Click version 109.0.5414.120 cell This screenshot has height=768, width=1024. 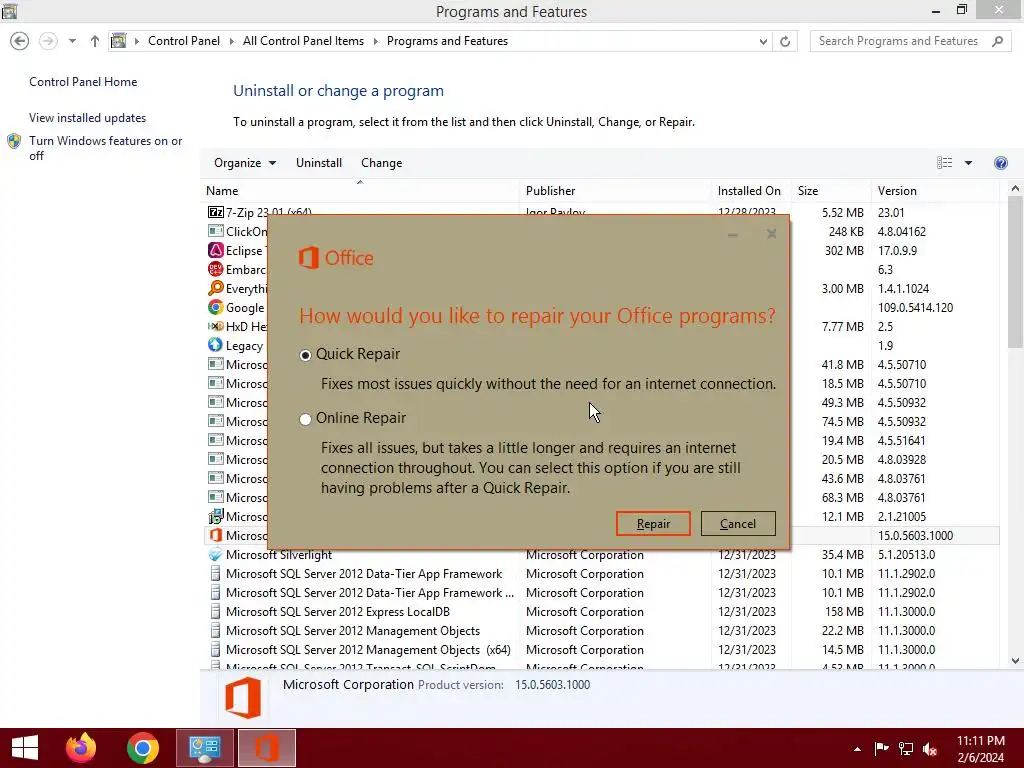click(915, 307)
